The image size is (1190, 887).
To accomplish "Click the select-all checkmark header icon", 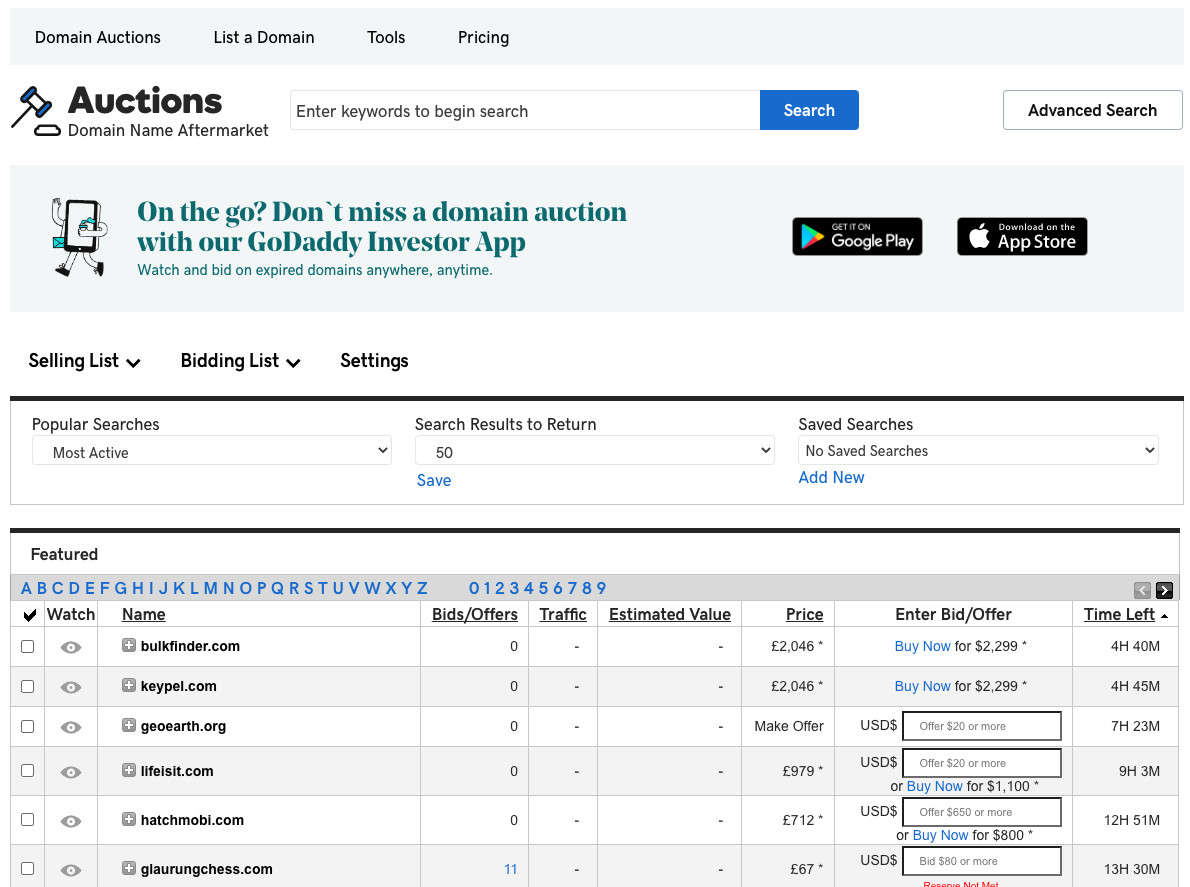I will pos(30,615).
